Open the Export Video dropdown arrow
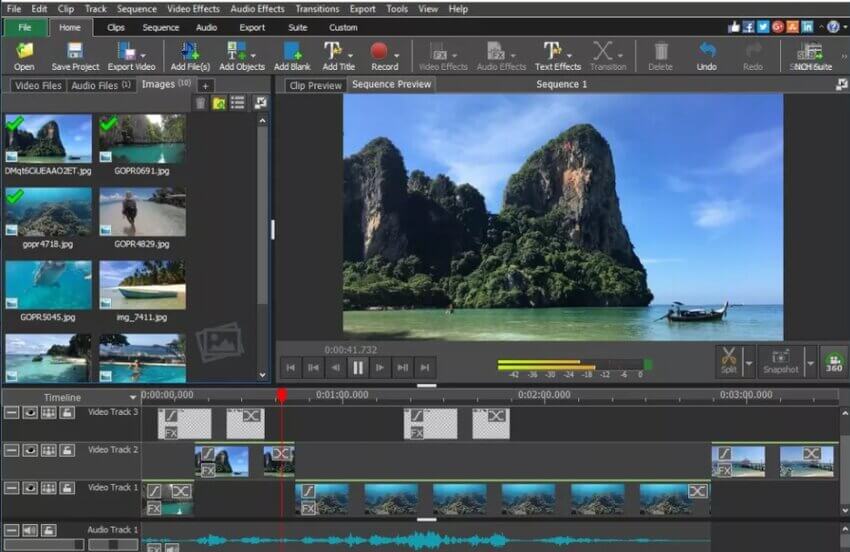 click(x=143, y=55)
